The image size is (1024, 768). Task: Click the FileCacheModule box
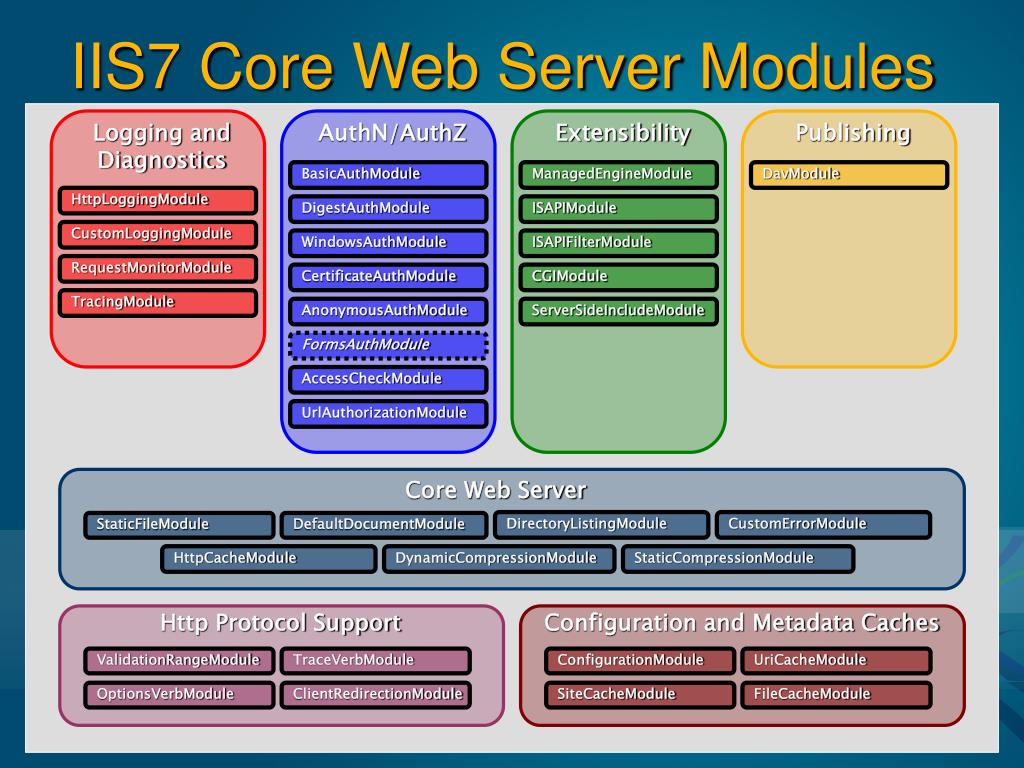836,694
